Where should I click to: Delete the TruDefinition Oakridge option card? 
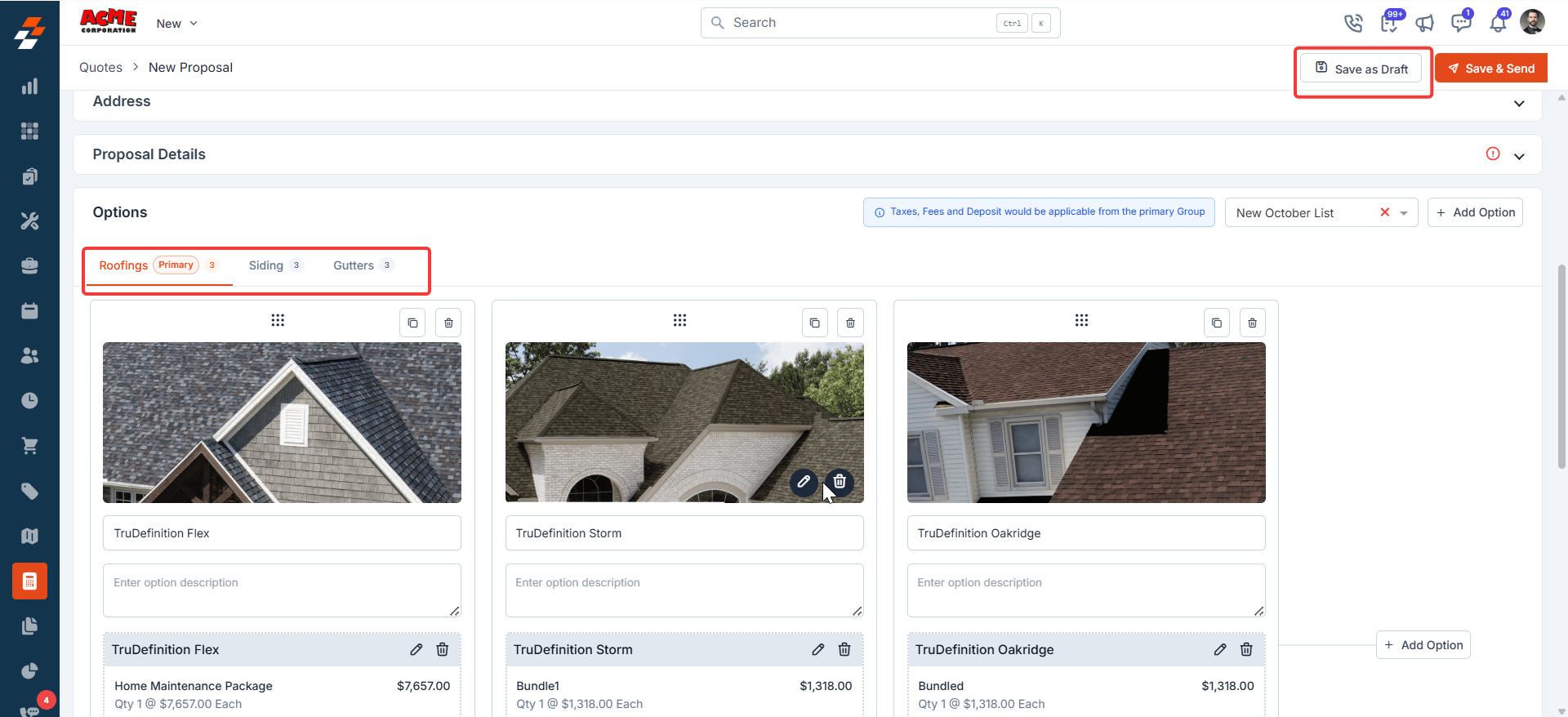pyautogui.click(x=1252, y=323)
